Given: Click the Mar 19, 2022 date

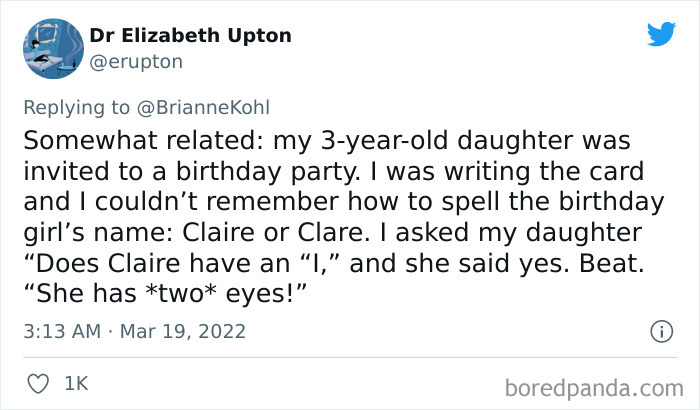Looking at the screenshot, I should coord(183,331).
